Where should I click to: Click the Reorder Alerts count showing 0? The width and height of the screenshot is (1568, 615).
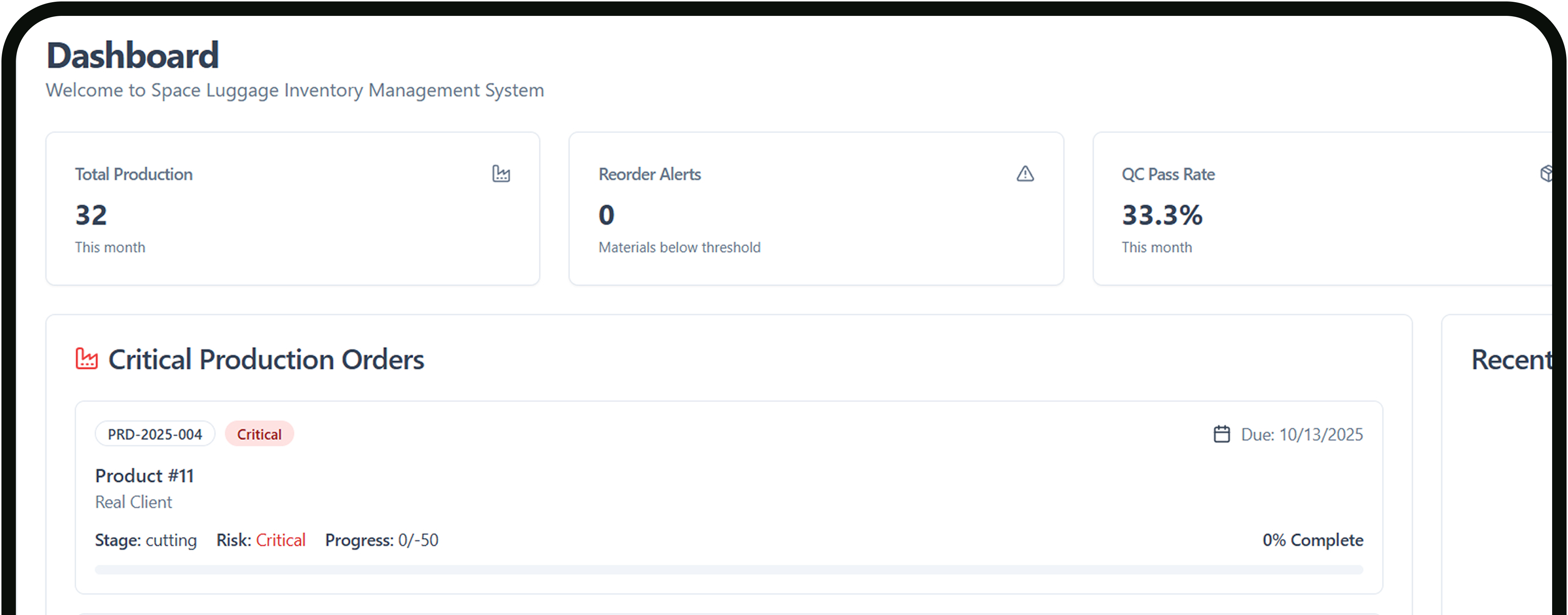pyautogui.click(x=605, y=214)
